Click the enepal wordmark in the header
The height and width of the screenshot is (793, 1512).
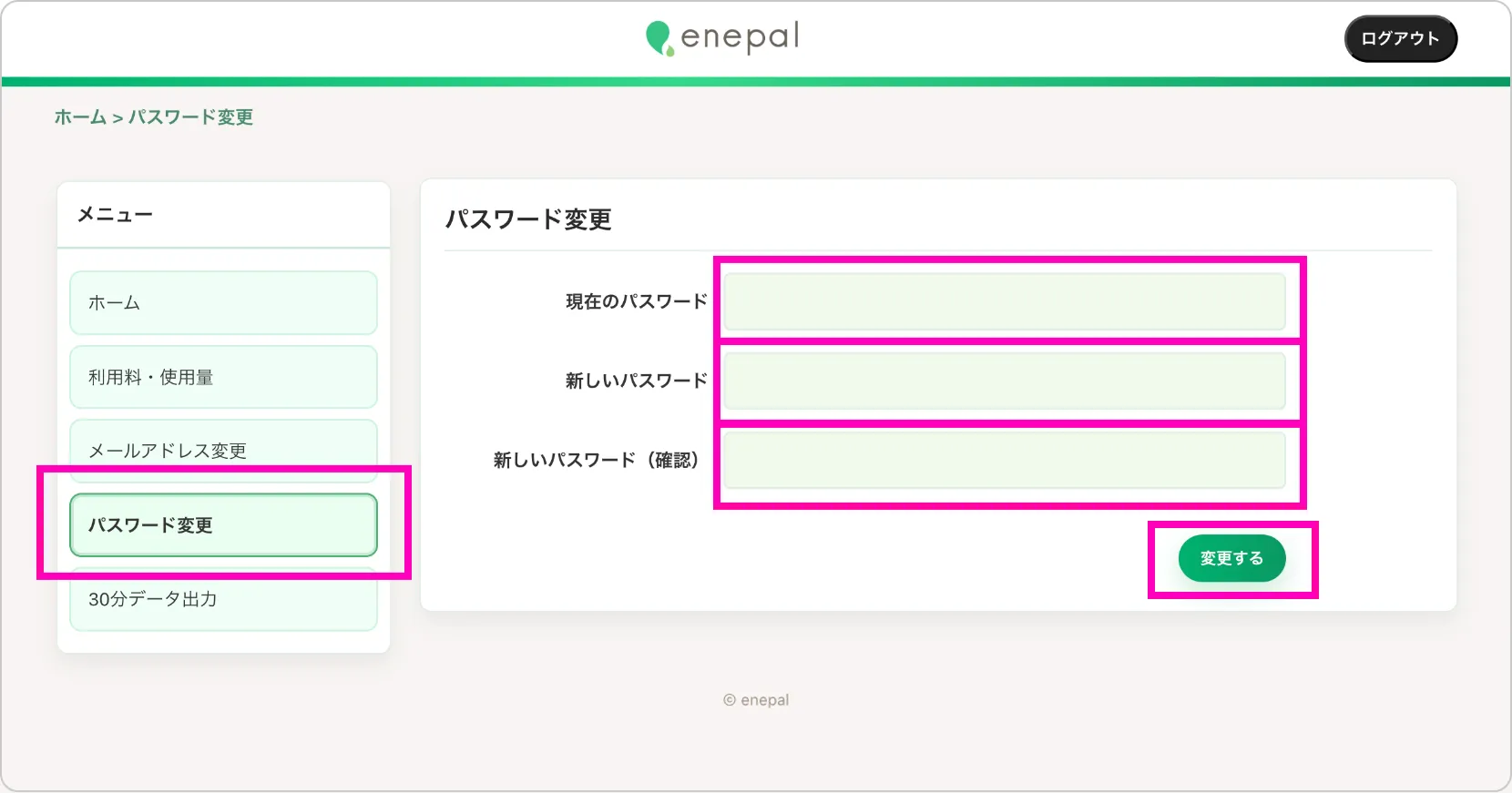click(x=740, y=37)
